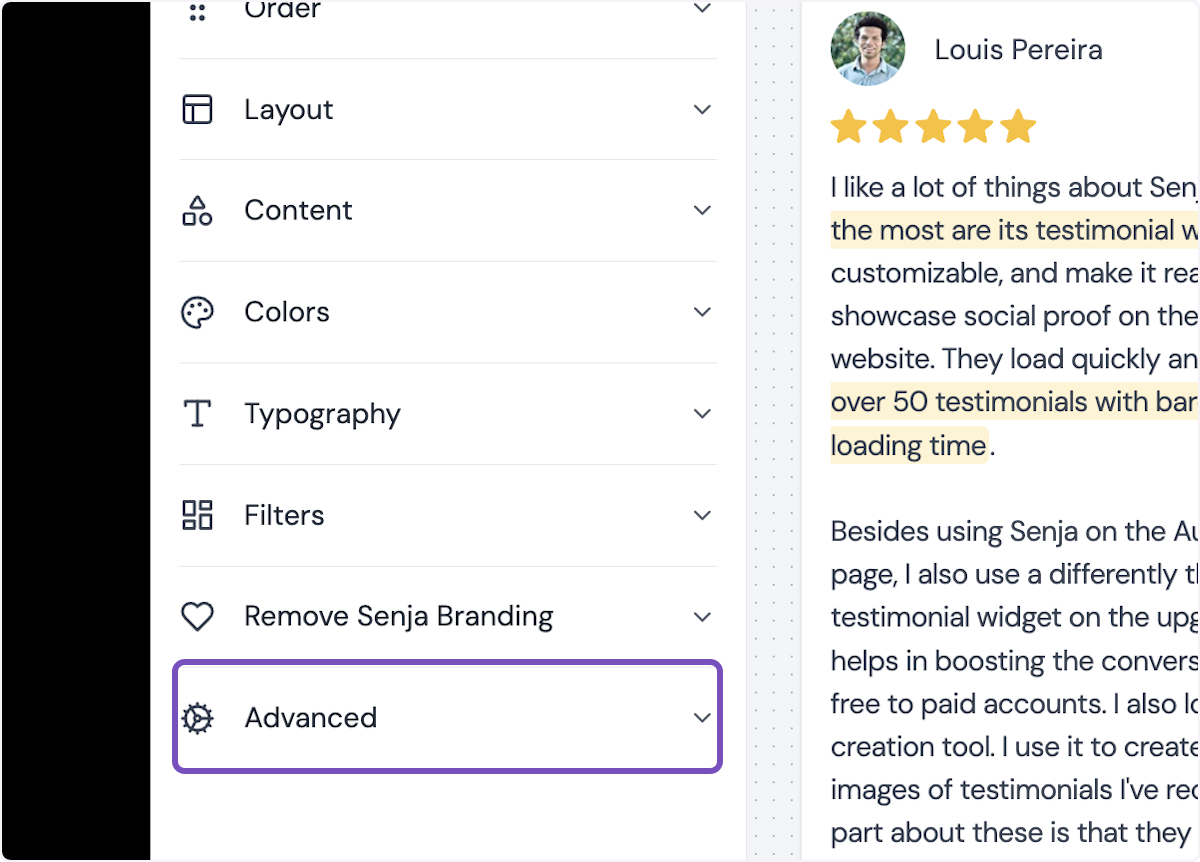The image size is (1200, 862).
Task: Click the Layout panel icon
Action: pos(197,109)
